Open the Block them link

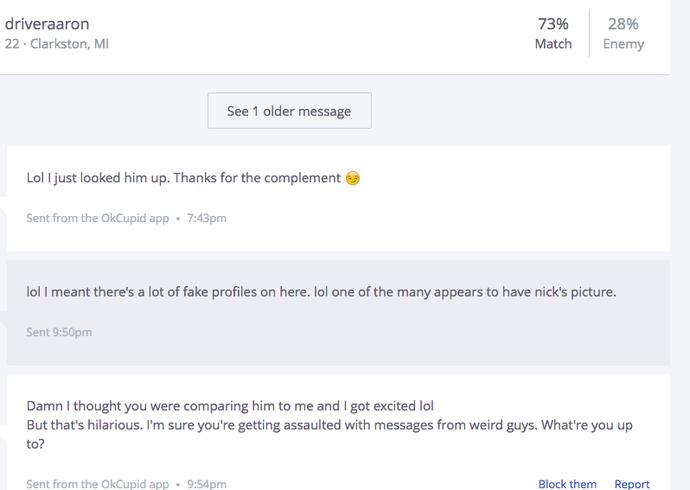567,484
